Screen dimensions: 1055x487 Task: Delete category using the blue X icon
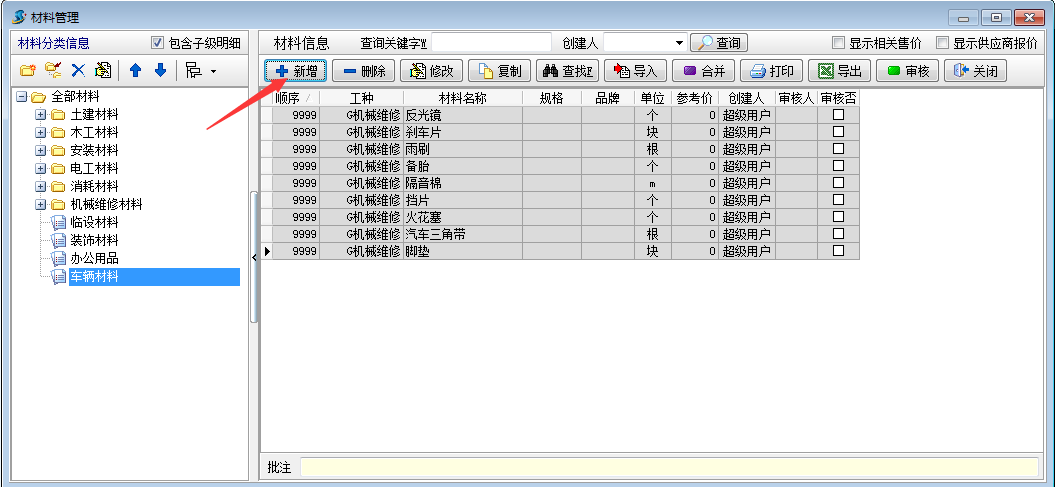click(77, 70)
